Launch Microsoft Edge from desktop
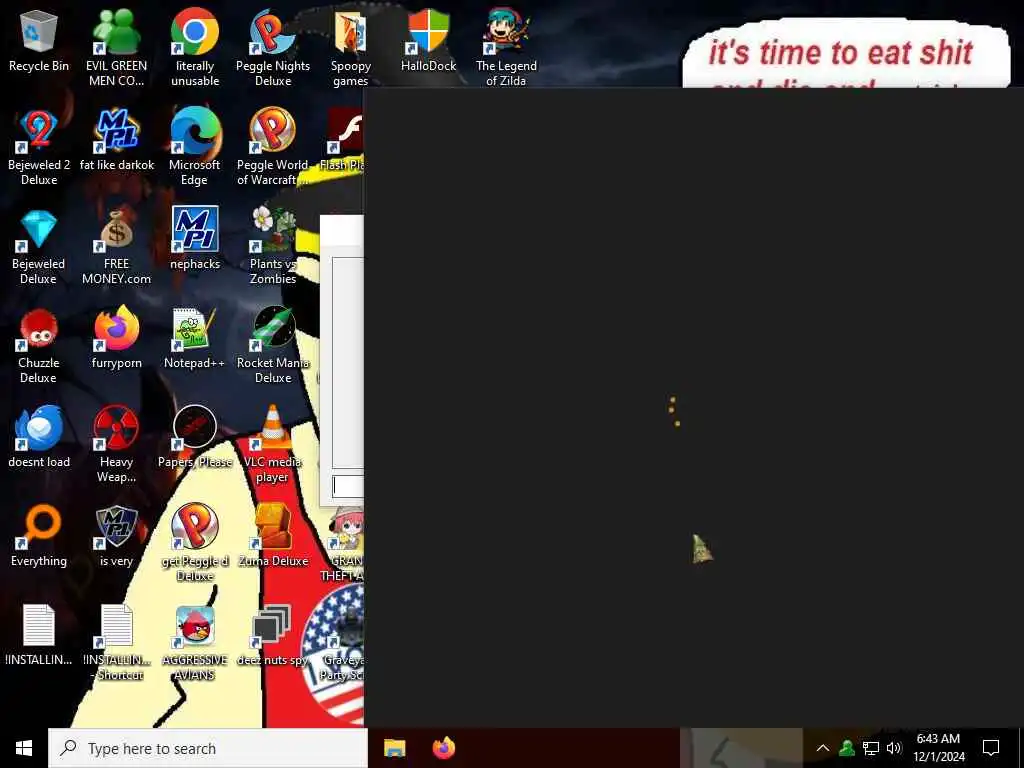Viewport: 1024px width, 768px height. pos(195,146)
